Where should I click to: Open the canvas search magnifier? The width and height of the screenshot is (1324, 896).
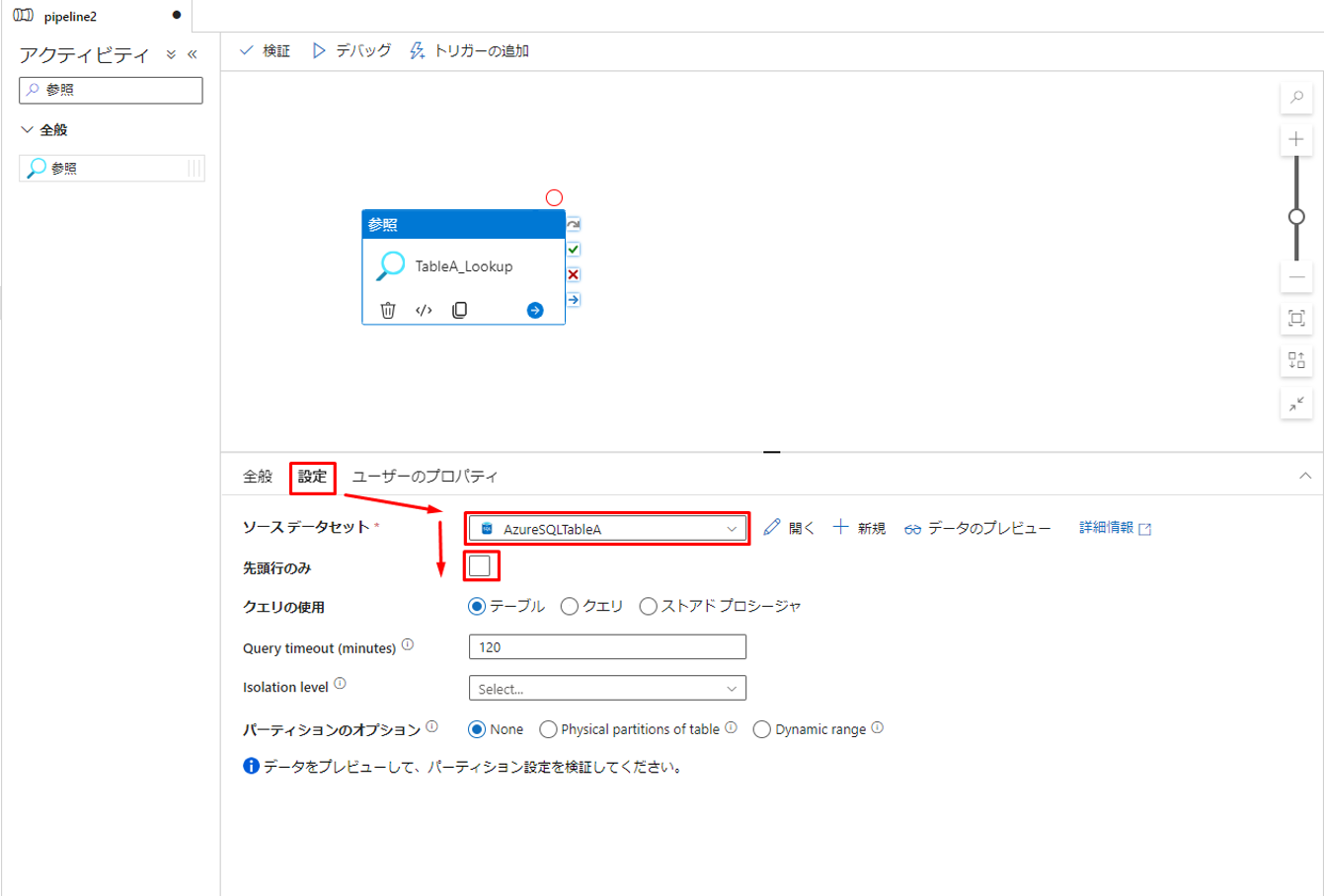(1296, 97)
